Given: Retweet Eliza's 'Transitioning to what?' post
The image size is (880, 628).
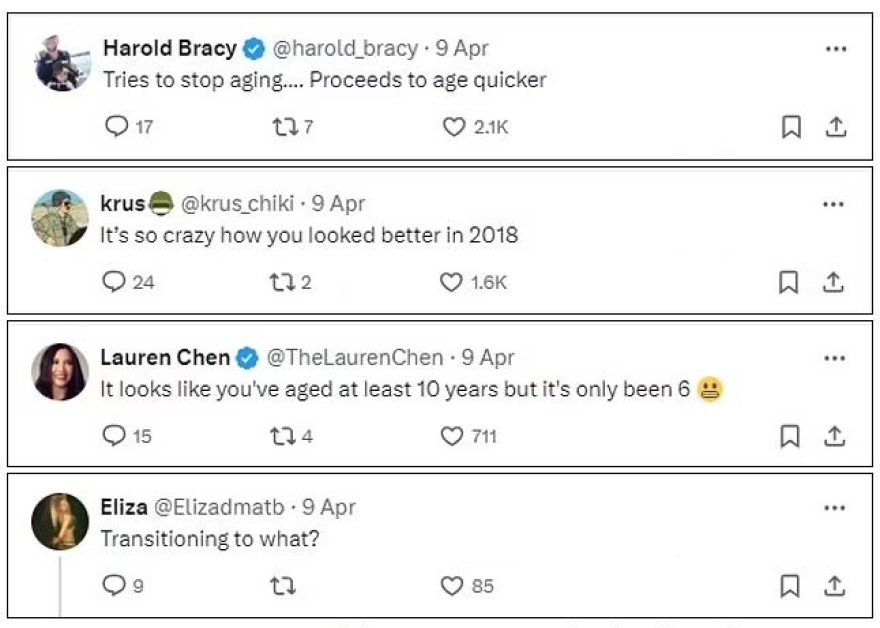Looking at the screenshot, I should 282,586.
